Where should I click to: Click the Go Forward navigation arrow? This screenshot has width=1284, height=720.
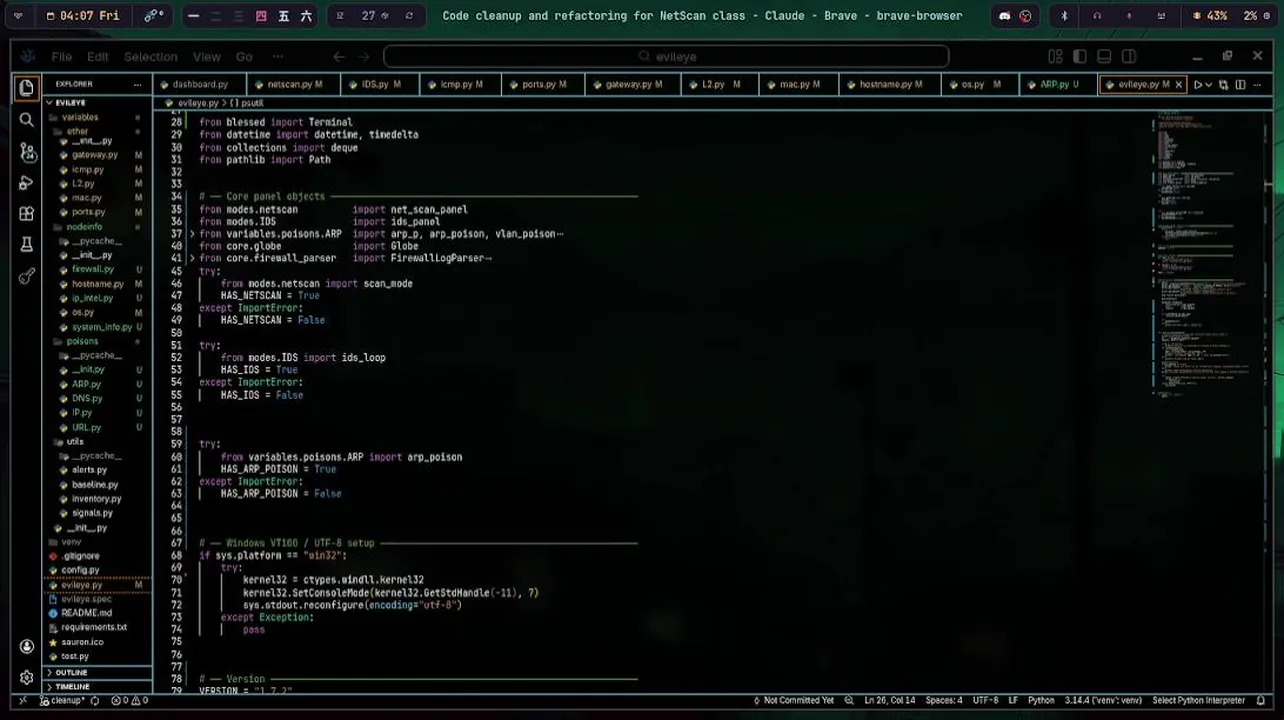365,57
